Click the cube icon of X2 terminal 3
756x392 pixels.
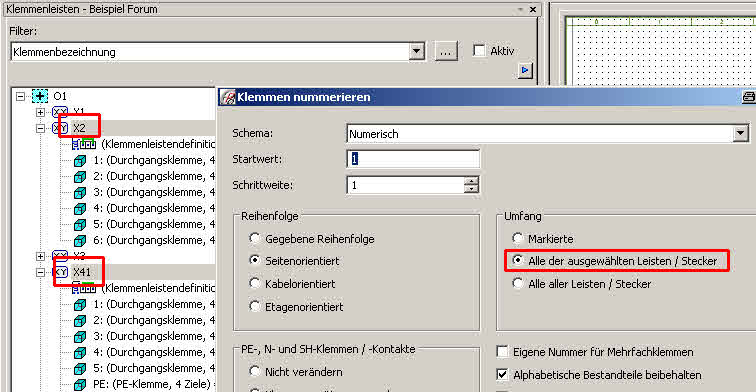pos(80,193)
